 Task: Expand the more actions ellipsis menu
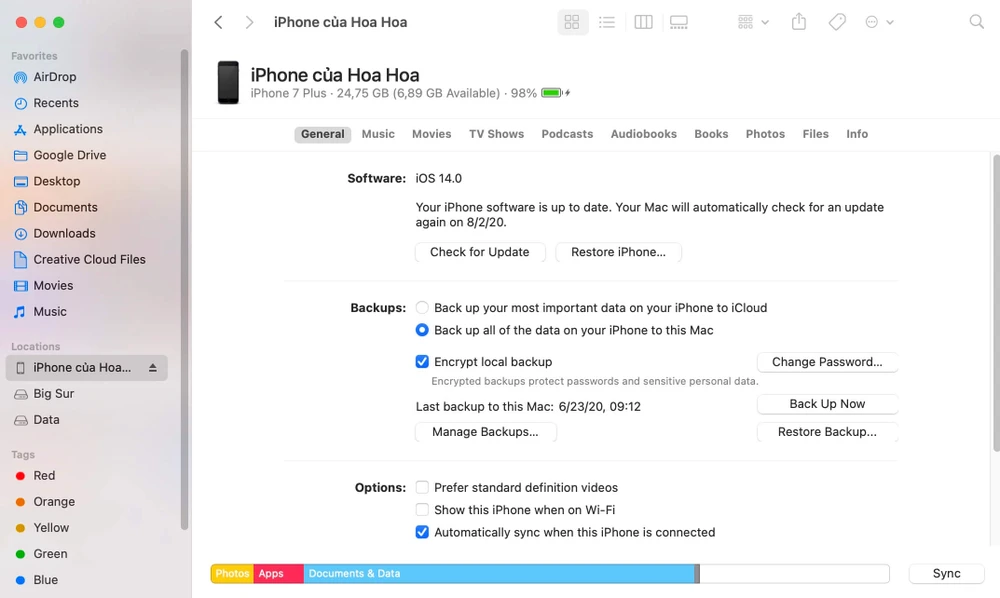(x=875, y=21)
